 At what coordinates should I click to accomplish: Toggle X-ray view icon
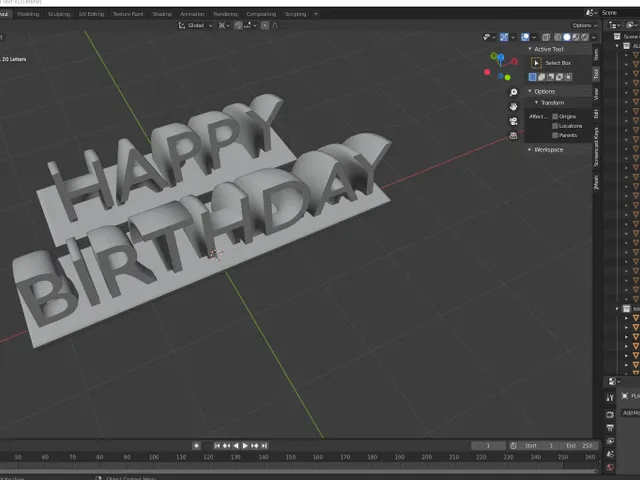click(x=546, y=37)
